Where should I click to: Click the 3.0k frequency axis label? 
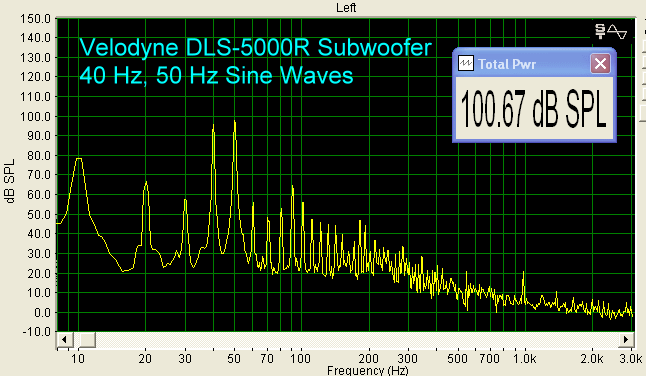pos(631,359)
